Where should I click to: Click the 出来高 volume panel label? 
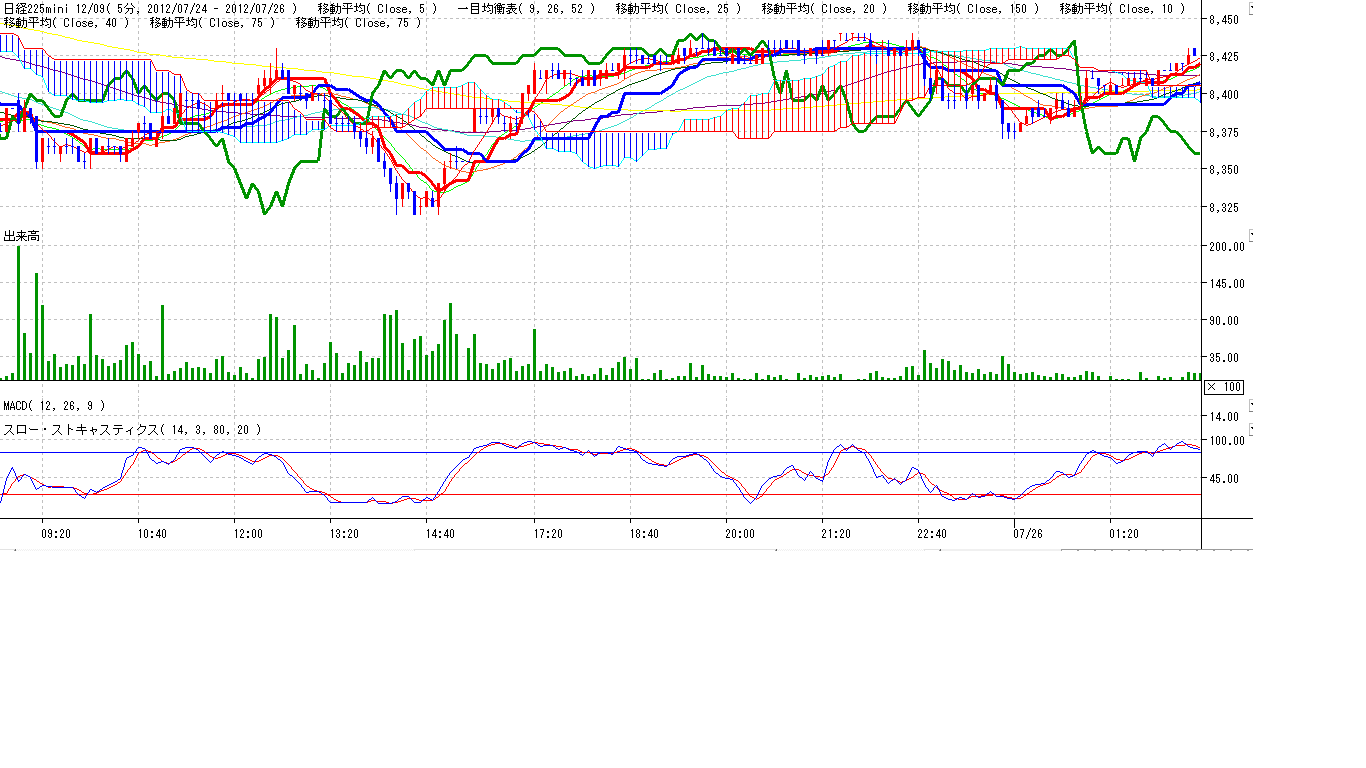point(21,236)
